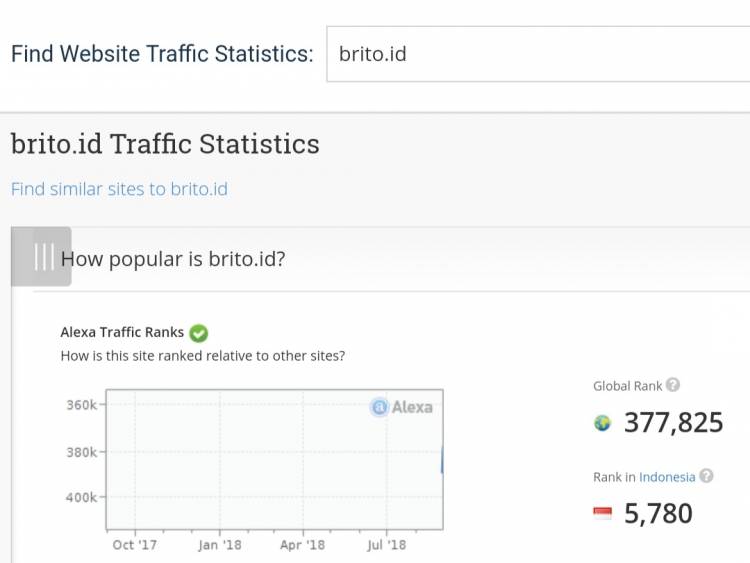
Task: Click the green checkmark beside Alexa Traffic Ranks
Action: 198,333
